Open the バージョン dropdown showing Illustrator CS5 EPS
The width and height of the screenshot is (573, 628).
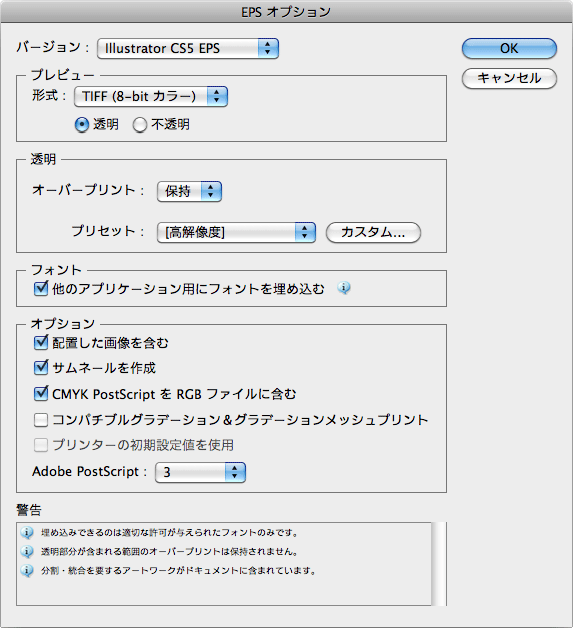188,48
